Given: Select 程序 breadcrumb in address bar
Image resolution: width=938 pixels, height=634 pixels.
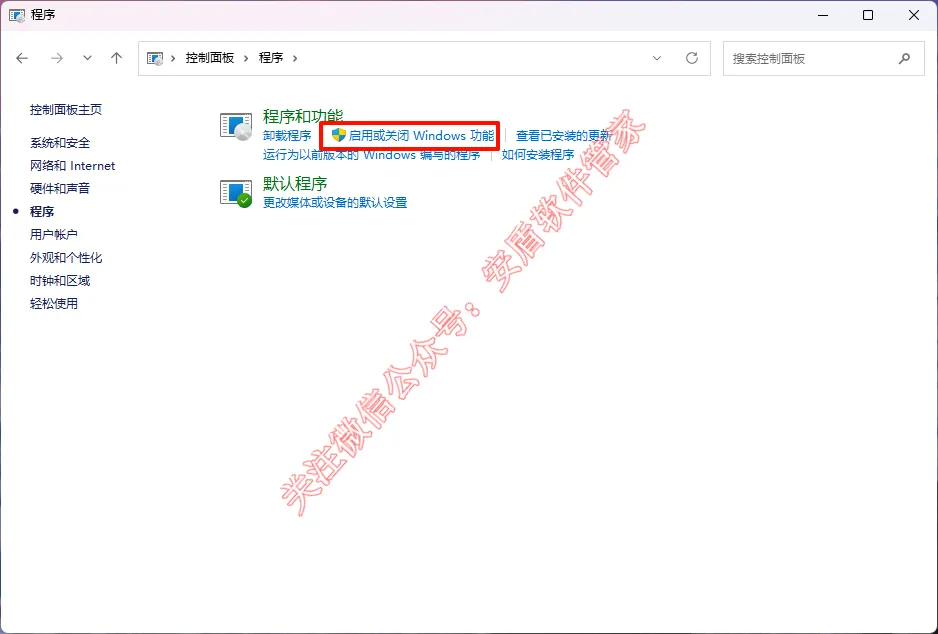Looking at the screenshot, I should tap(271, 58).
